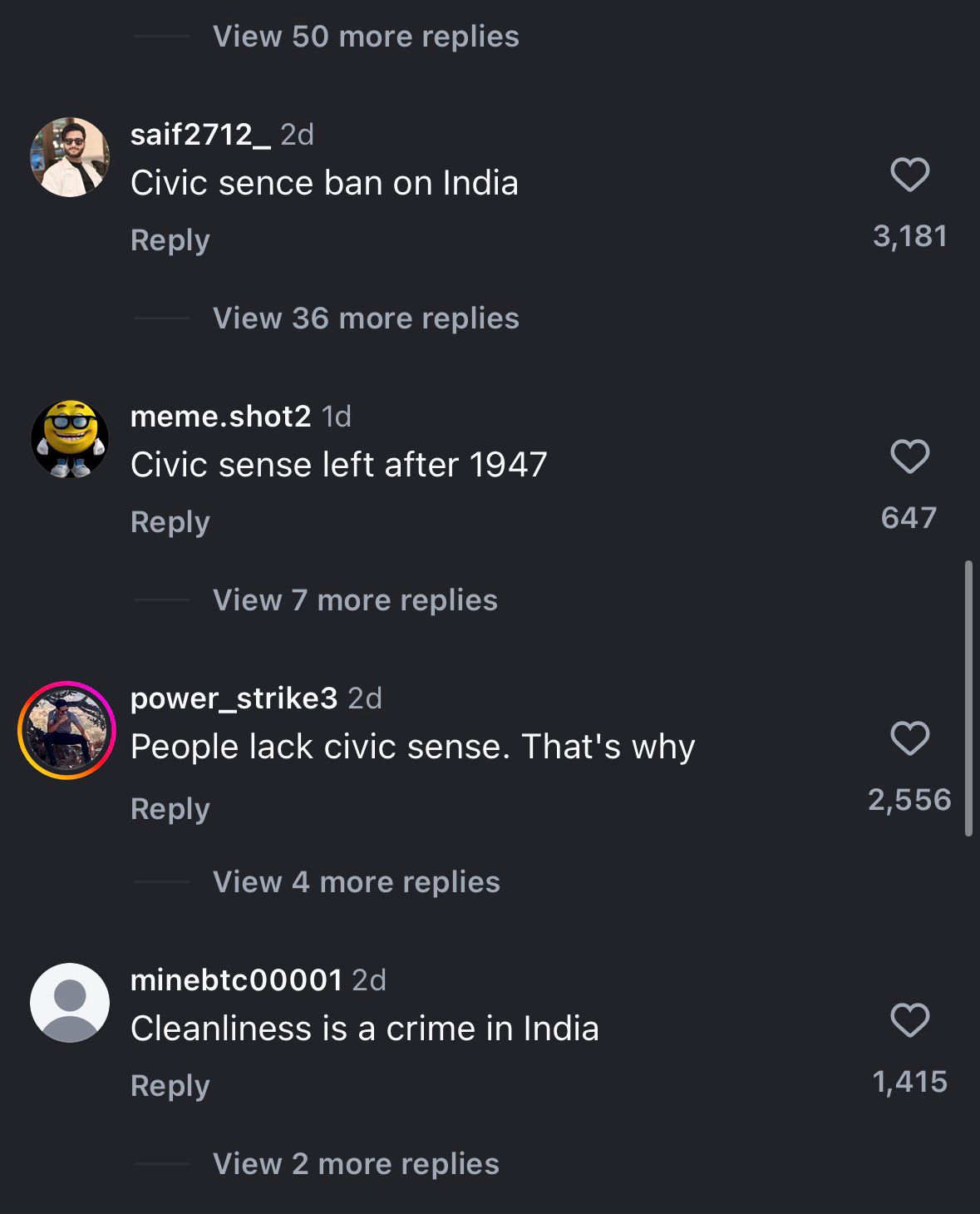Image resolution: width=980 pixels, height=1214 pixels.
Task: Expand View 50 more replies
Action: (366, 37)
